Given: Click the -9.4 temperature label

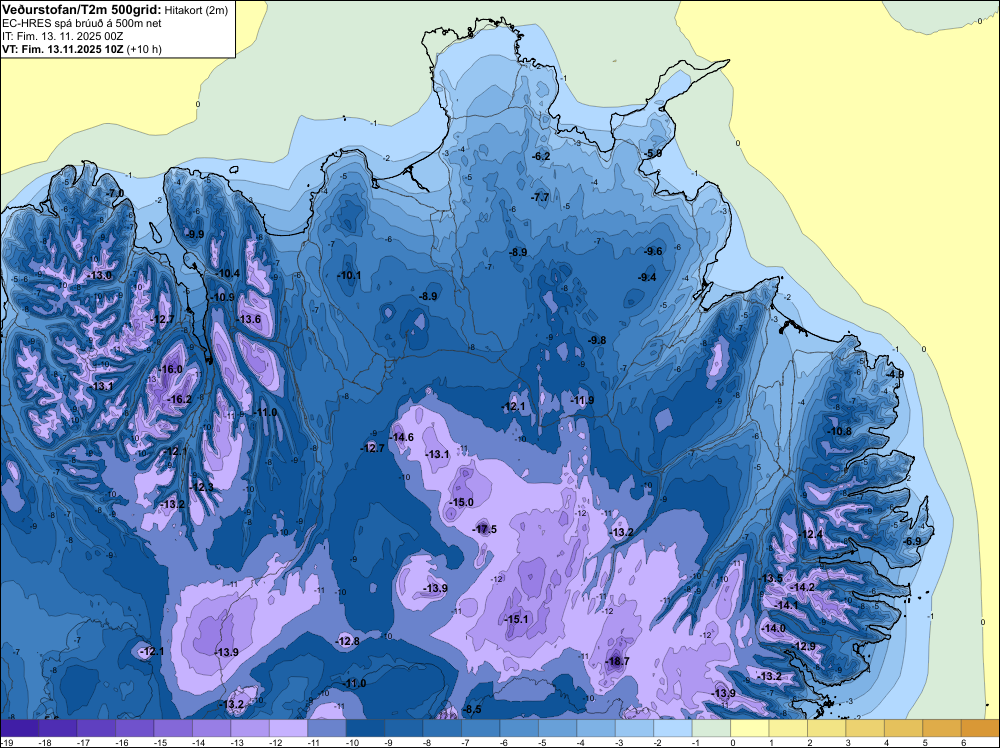Looking at the screenshot, I should click(647, 277).
